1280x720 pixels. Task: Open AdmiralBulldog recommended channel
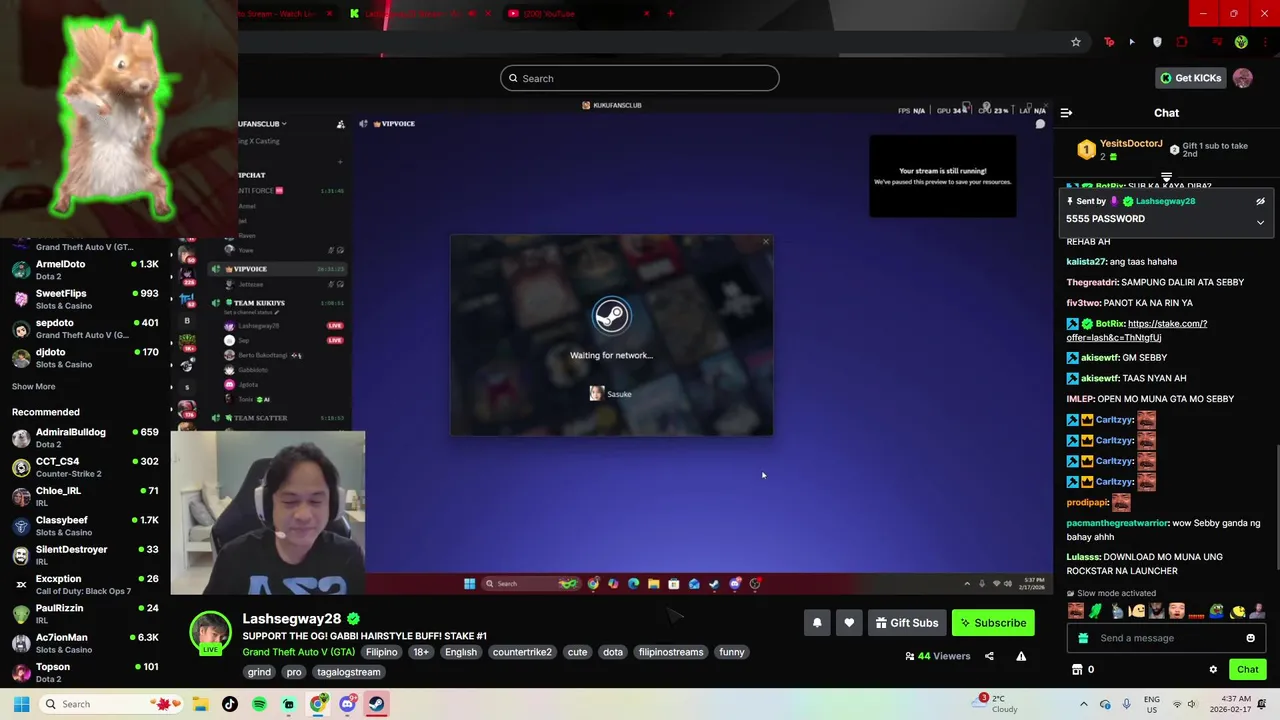(x=85, y=438)
